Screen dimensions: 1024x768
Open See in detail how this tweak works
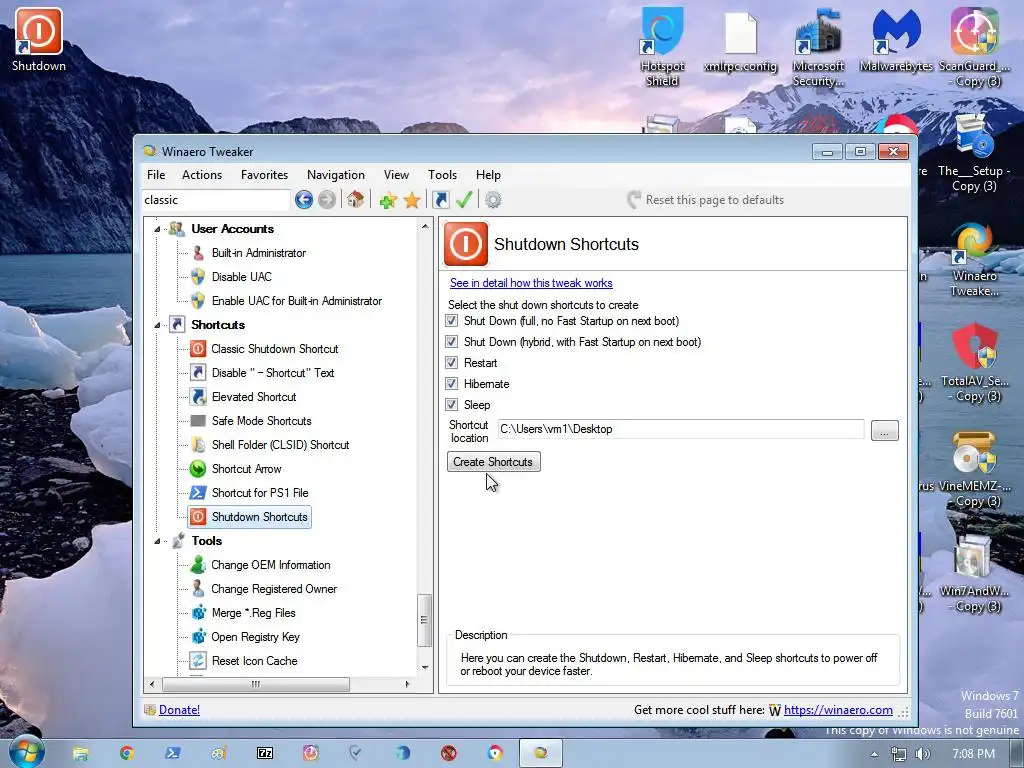coord(531,283)
